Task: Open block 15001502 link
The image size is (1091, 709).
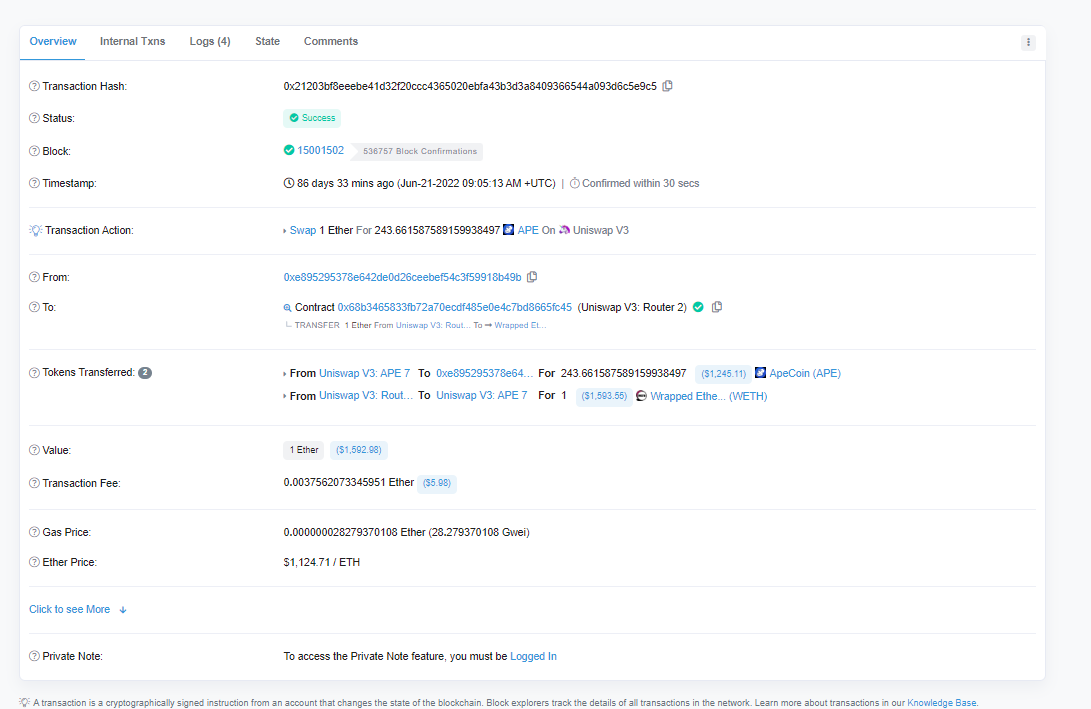Action: (320, 150)
